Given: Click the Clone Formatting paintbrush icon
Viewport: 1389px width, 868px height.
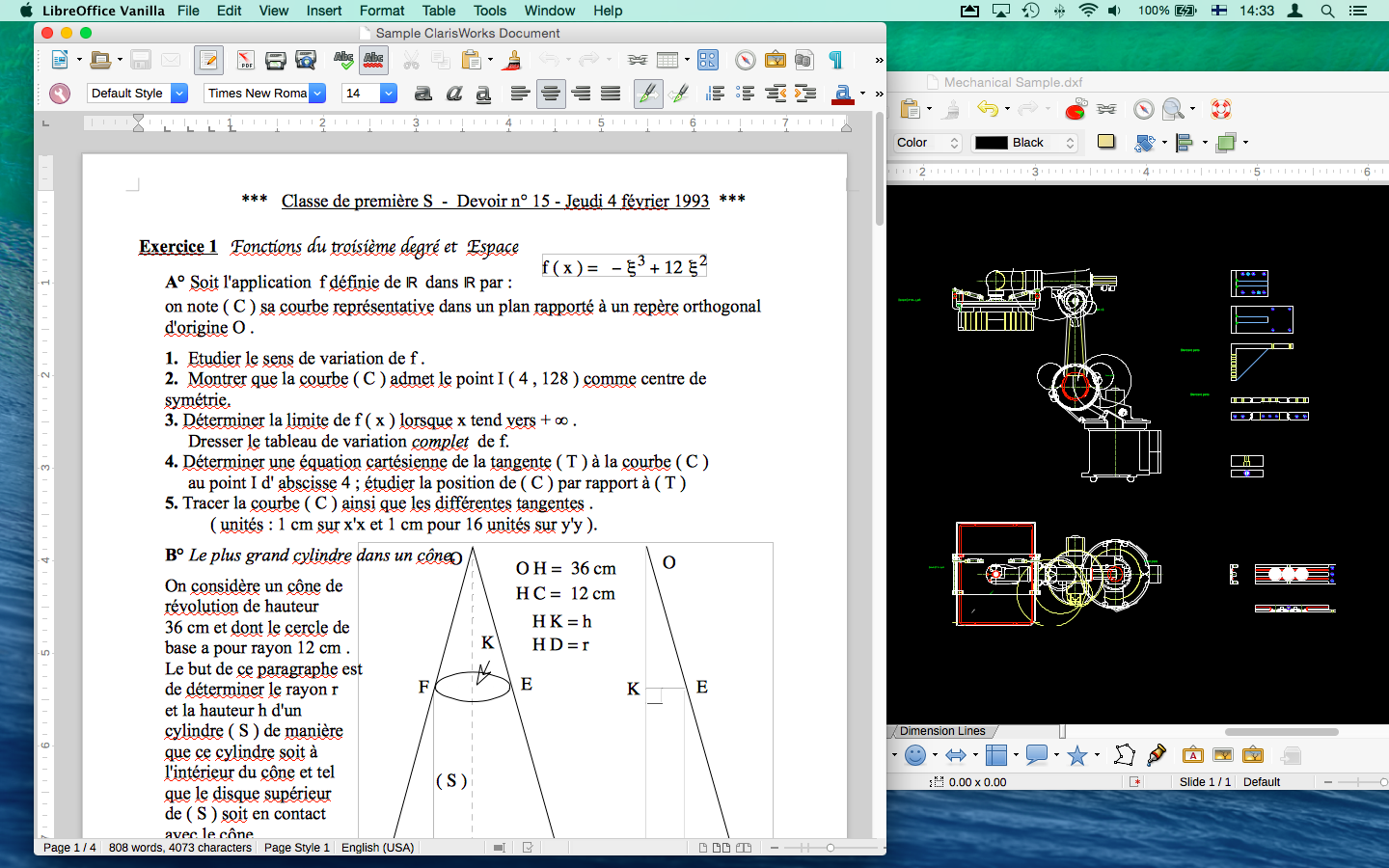Looking at the screenshot, I should pyautogui.click(x=512, y=61).
